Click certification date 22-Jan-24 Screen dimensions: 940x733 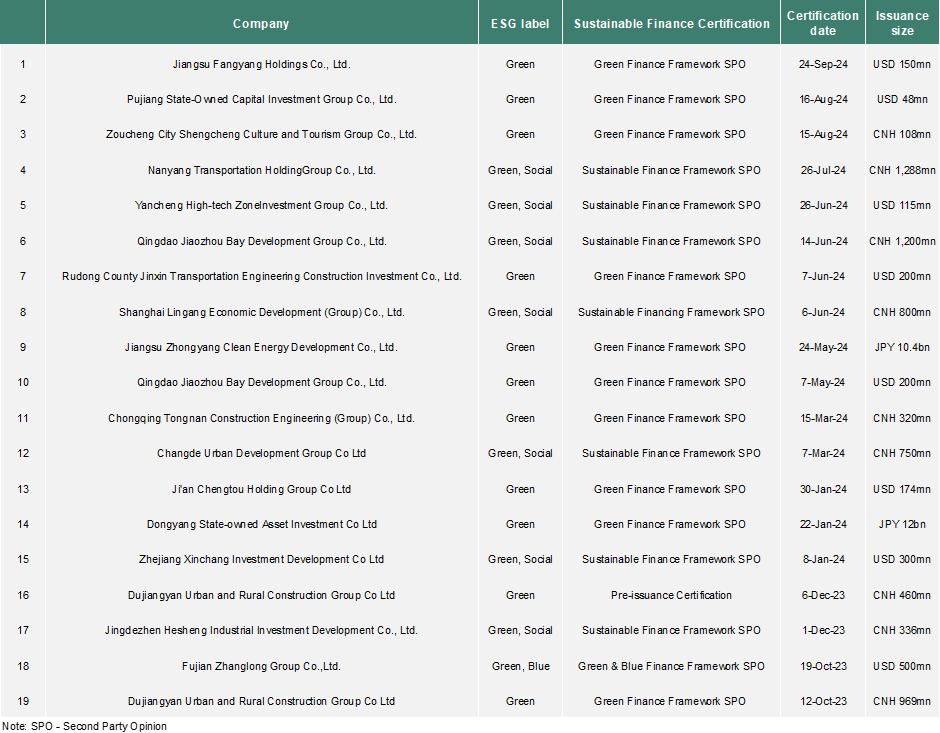[823, 524]
